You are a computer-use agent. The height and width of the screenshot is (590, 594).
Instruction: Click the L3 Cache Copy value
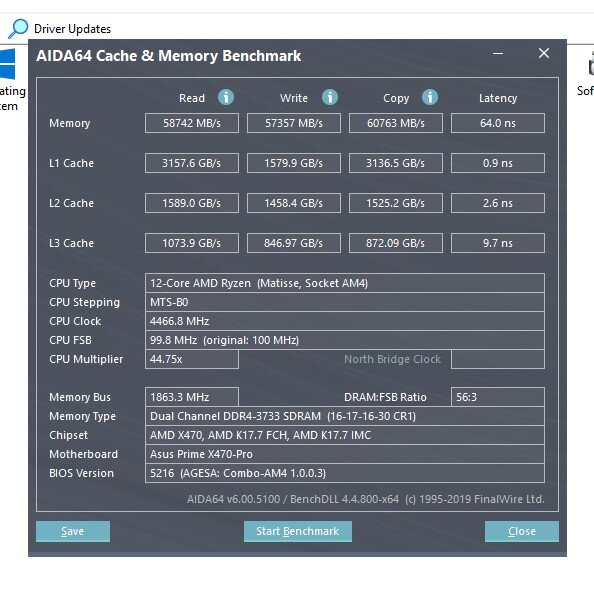[395, 243]
